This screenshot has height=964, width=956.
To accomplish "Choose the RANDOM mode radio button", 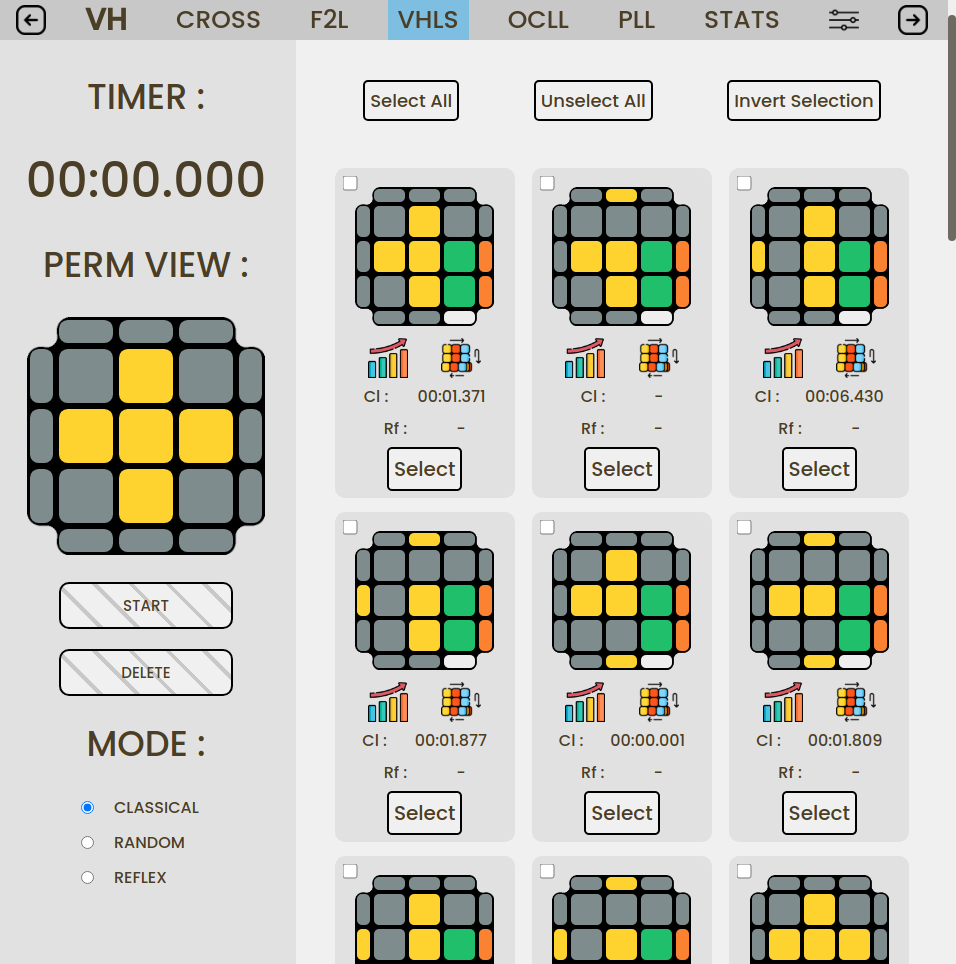I will pos(88,843).
